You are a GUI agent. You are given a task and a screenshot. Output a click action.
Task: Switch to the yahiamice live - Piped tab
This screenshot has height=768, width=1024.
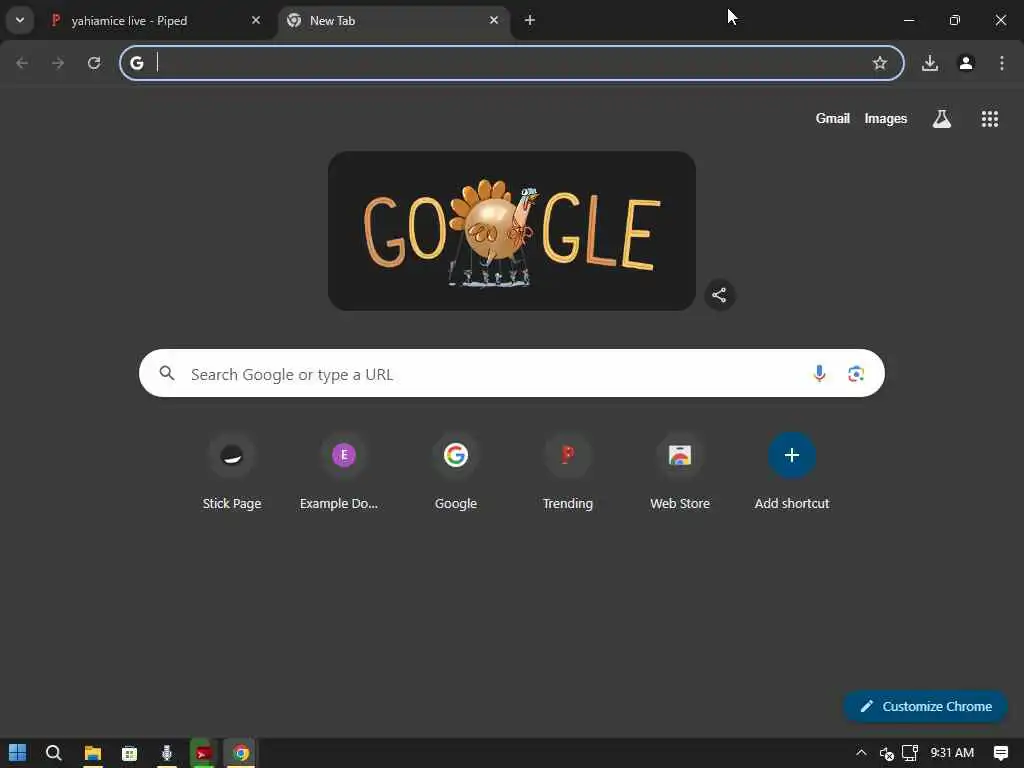(x=157, y=21)
